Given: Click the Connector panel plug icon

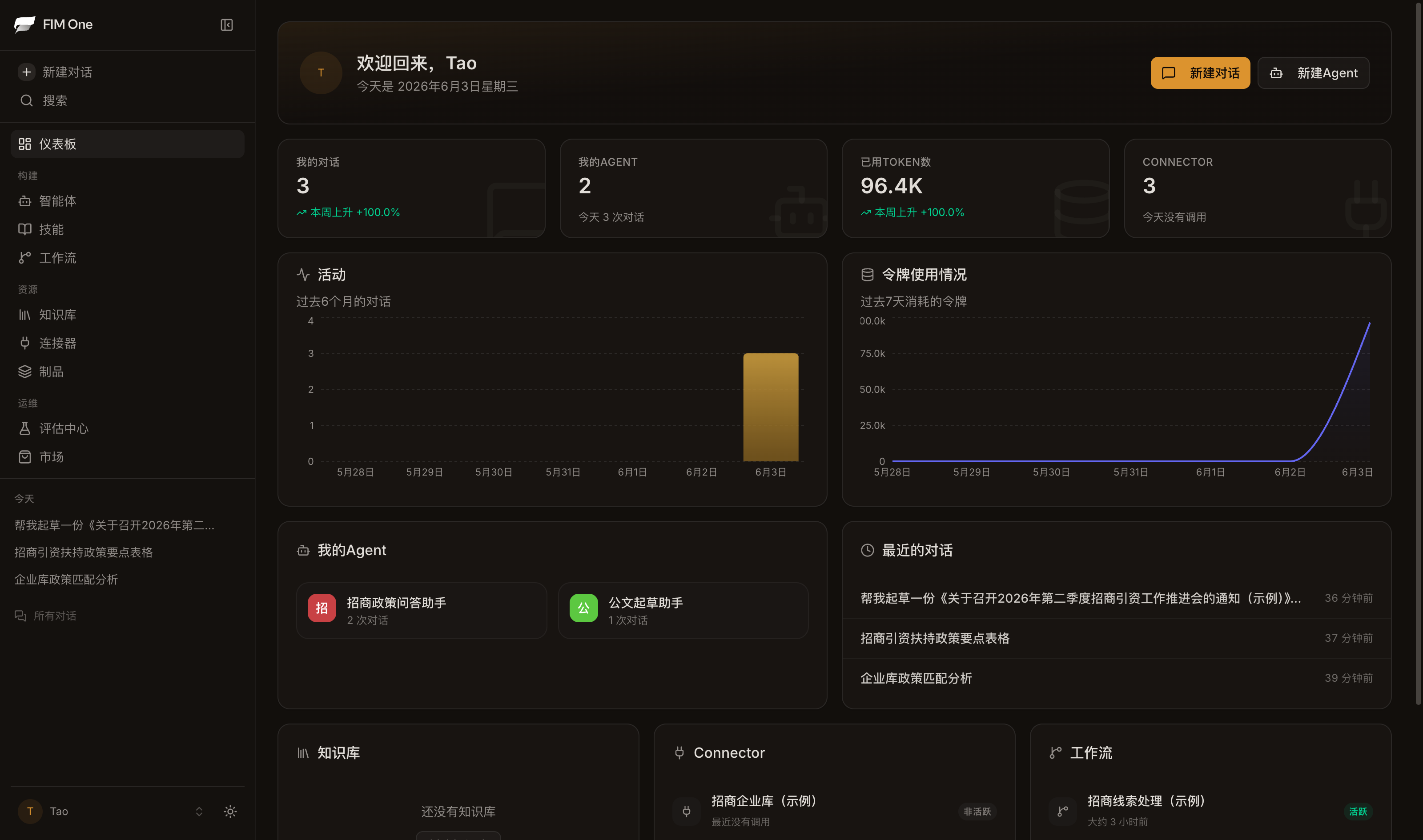Looking at the screenshot, I should point(679,753).
